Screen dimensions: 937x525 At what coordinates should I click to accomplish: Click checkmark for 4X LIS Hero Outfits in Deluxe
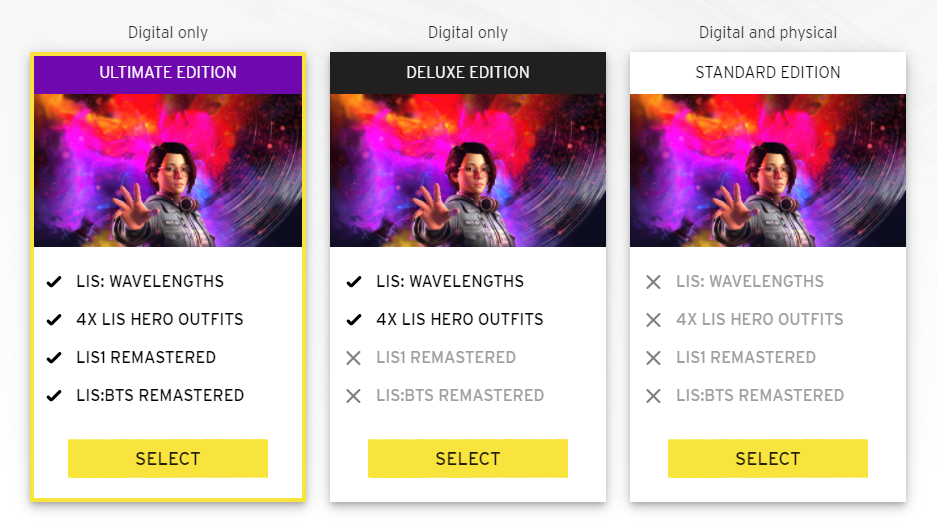pos(353,320)
